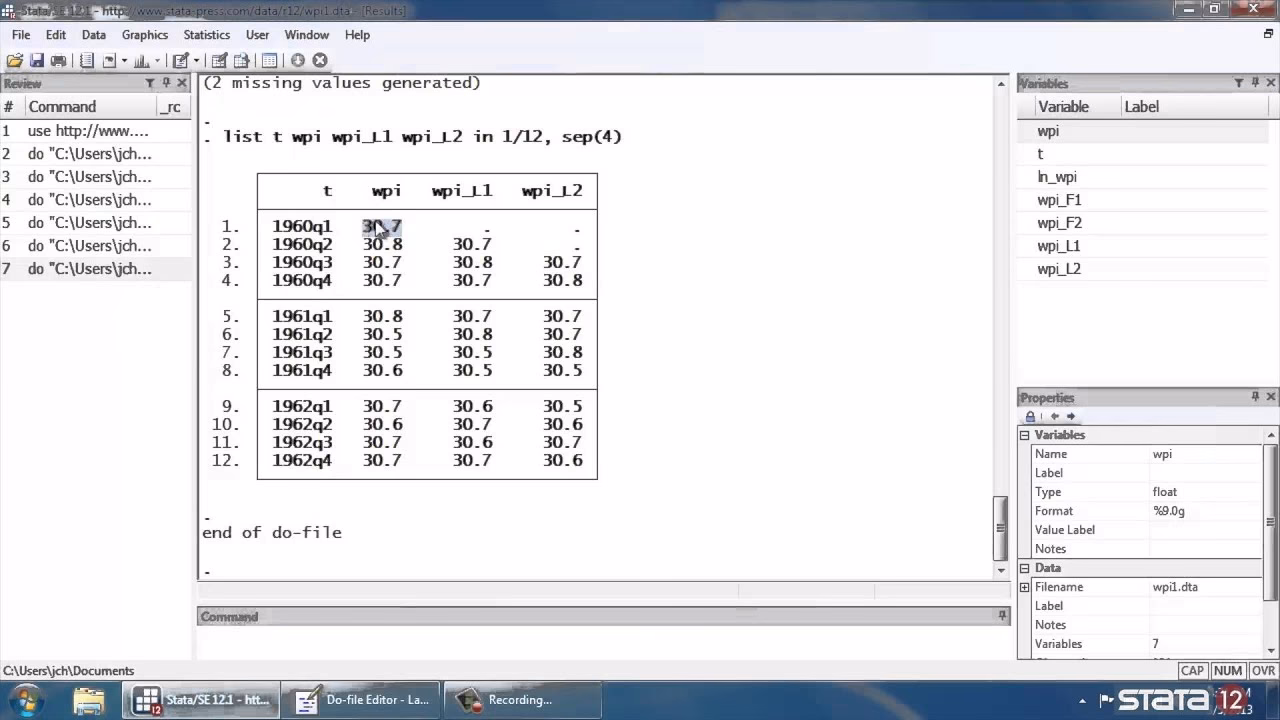The height and width of the screenshot is (720, 1280).
Task: Click the back arrow in Properties panel
Action: coord(1054,417)
